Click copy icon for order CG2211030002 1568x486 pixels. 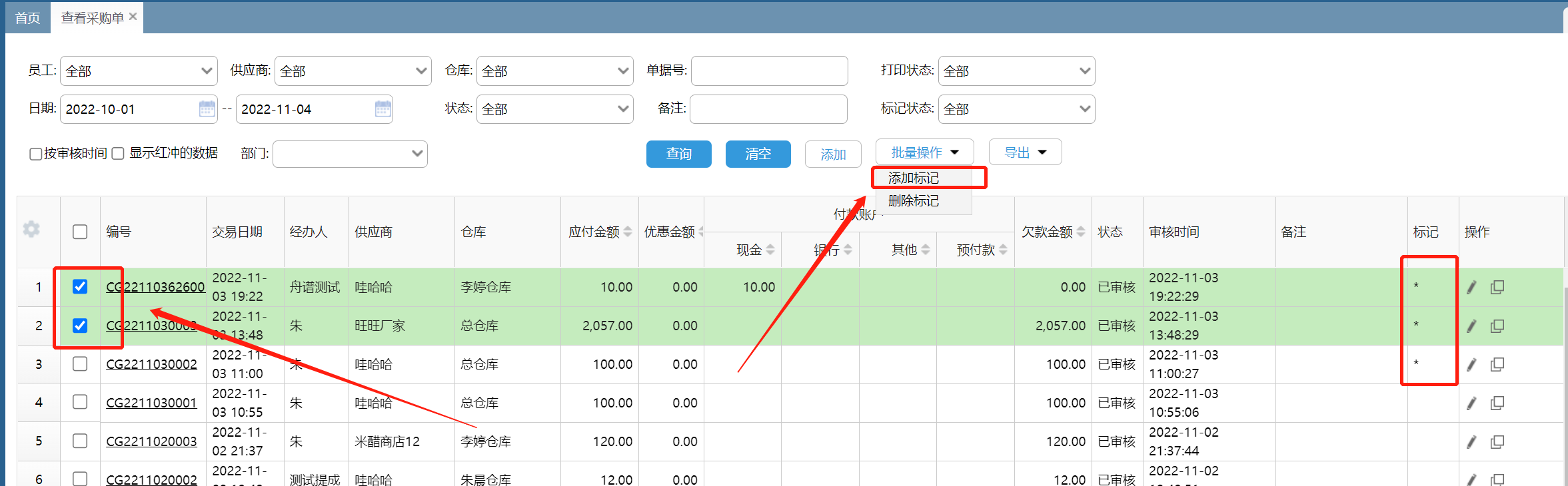tap(1497, 365)
